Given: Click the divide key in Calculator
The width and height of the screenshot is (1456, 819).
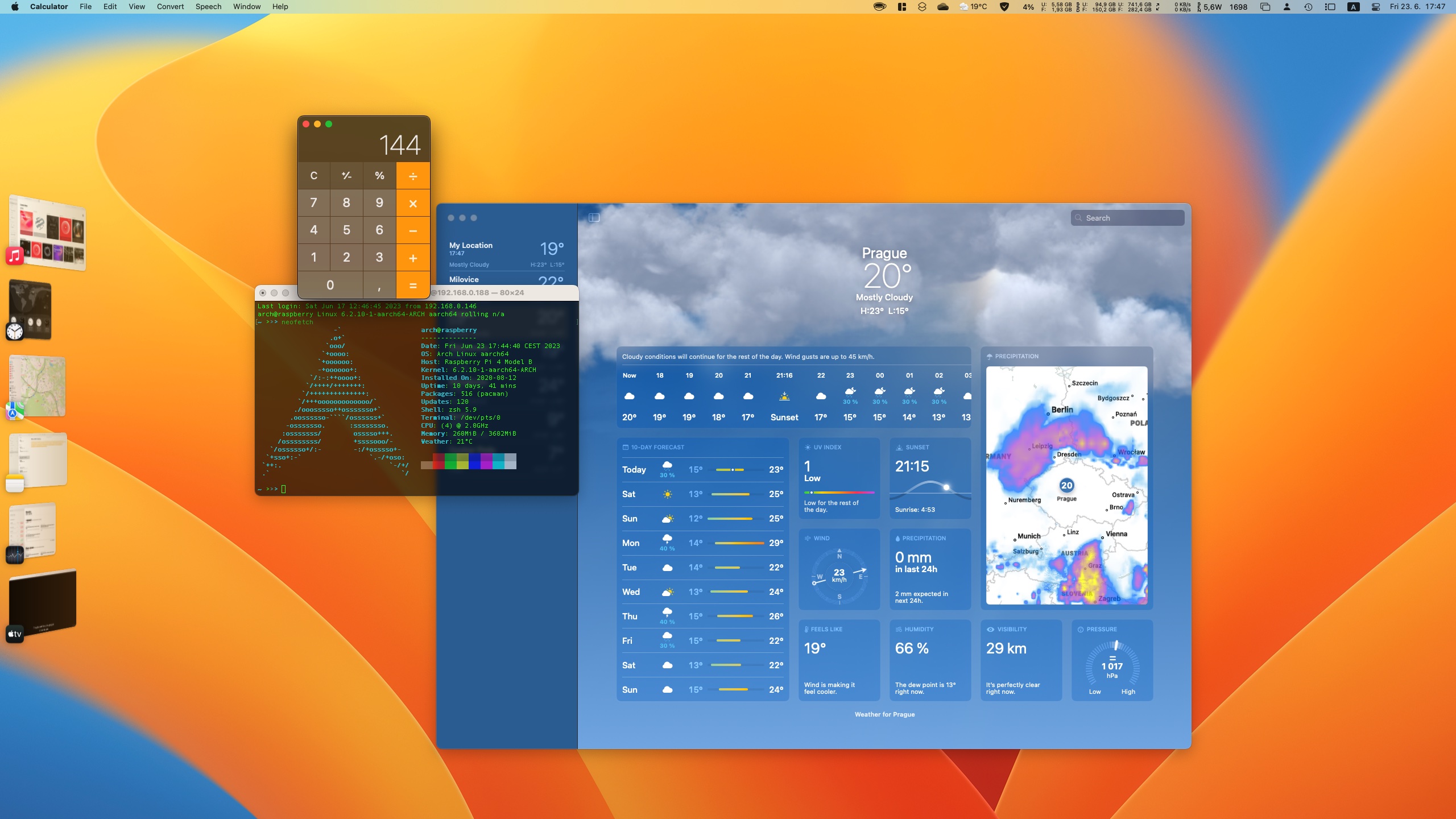Looking at the screenshot, I should [x=413, y=176].
